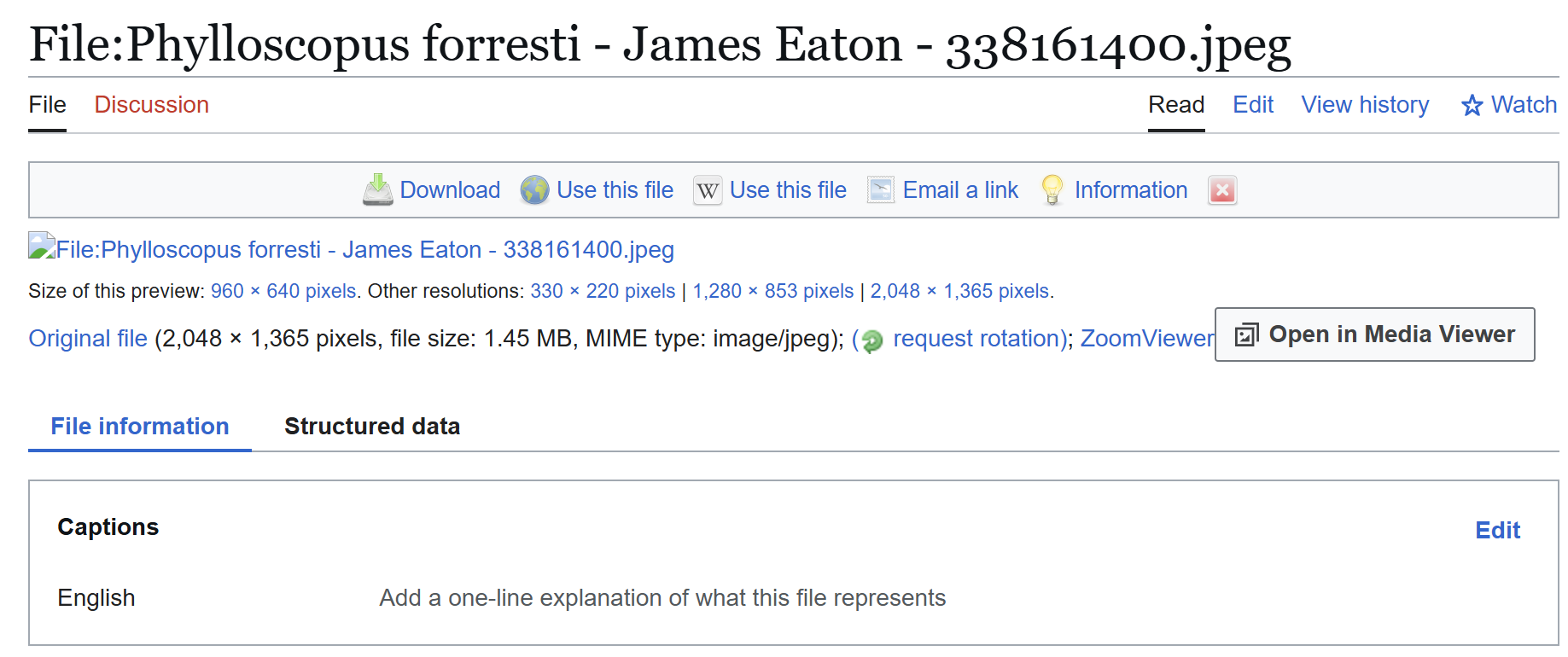
Task: Select the File information tab
Action: [140, 426]
